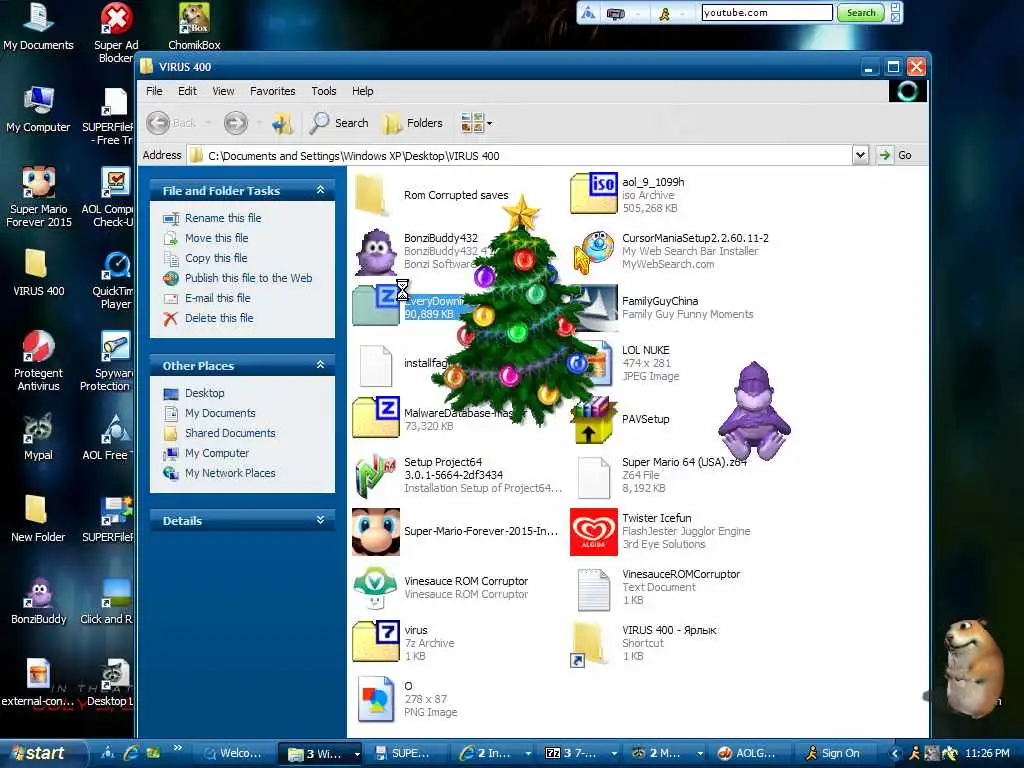Click the Folders toolbar button
This screenshot has width=1024, height=768.
(413, 123)
